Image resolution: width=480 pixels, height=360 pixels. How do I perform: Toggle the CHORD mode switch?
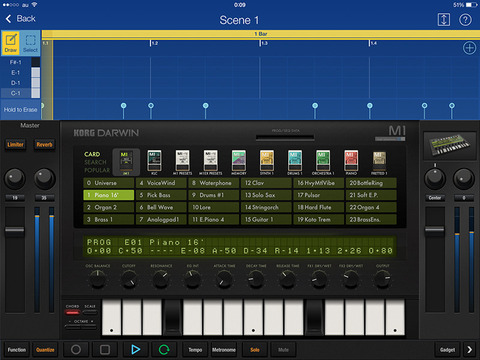(x=72, y=312)
